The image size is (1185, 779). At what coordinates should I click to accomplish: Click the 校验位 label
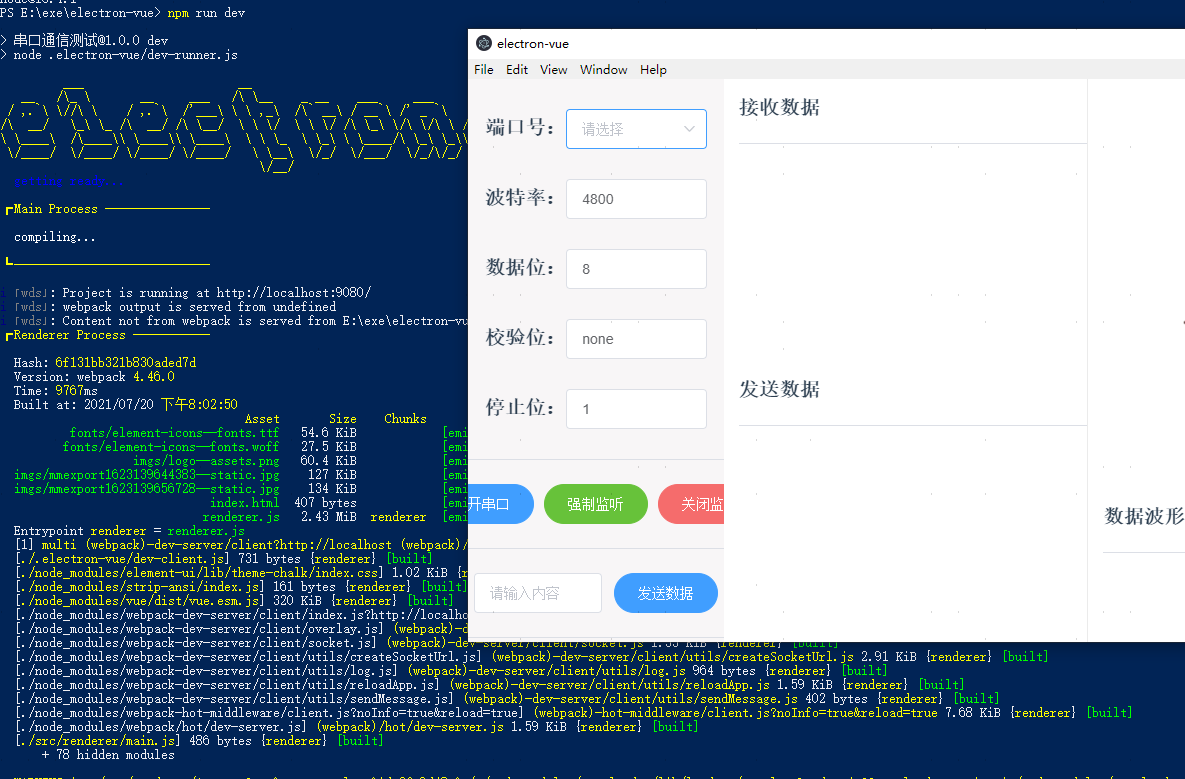pyautogui.click(x=520, y=337)
